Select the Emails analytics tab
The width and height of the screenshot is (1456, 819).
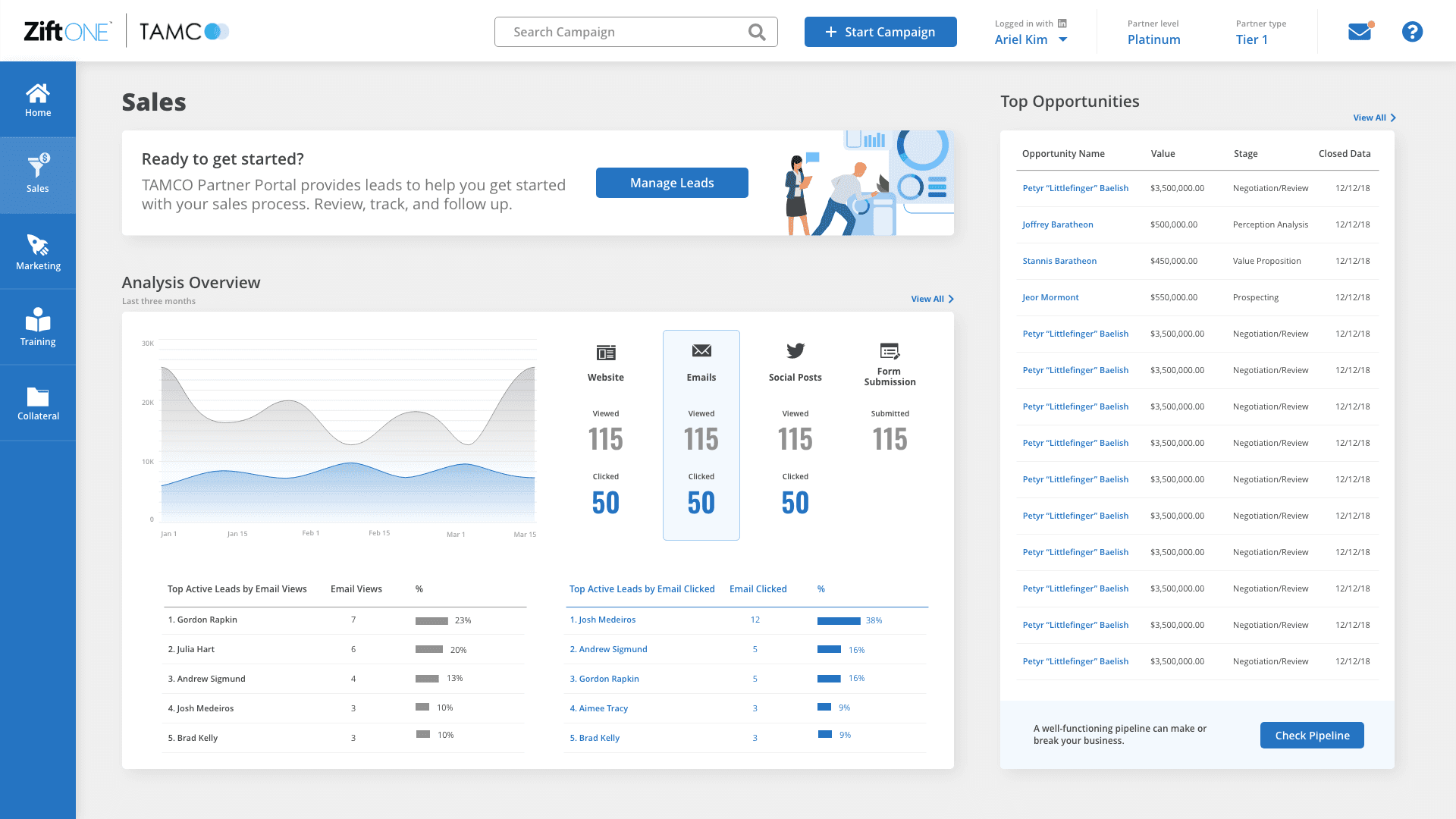point(701,435)
